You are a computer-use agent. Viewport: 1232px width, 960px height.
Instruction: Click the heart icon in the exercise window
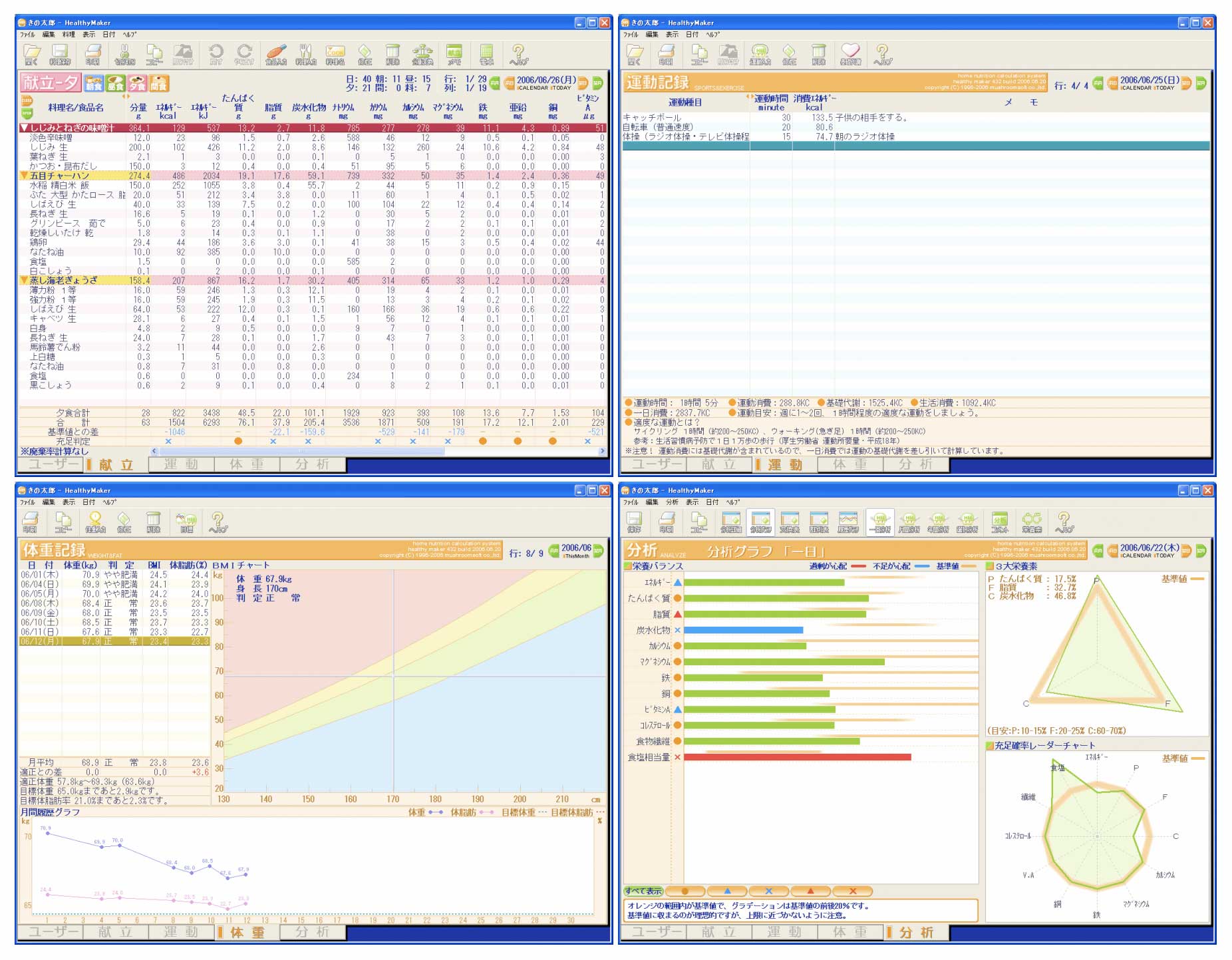(x=850, y=54)
